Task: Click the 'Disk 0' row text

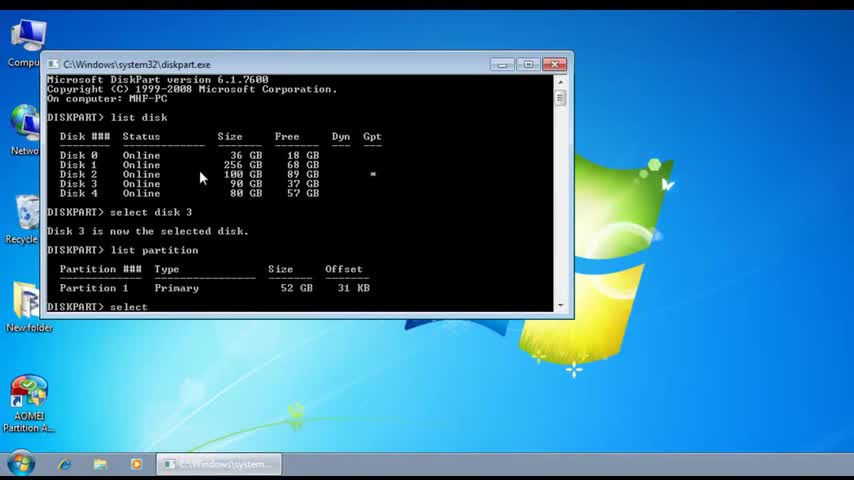Action: pyautogui.click(x=78, y=155)
